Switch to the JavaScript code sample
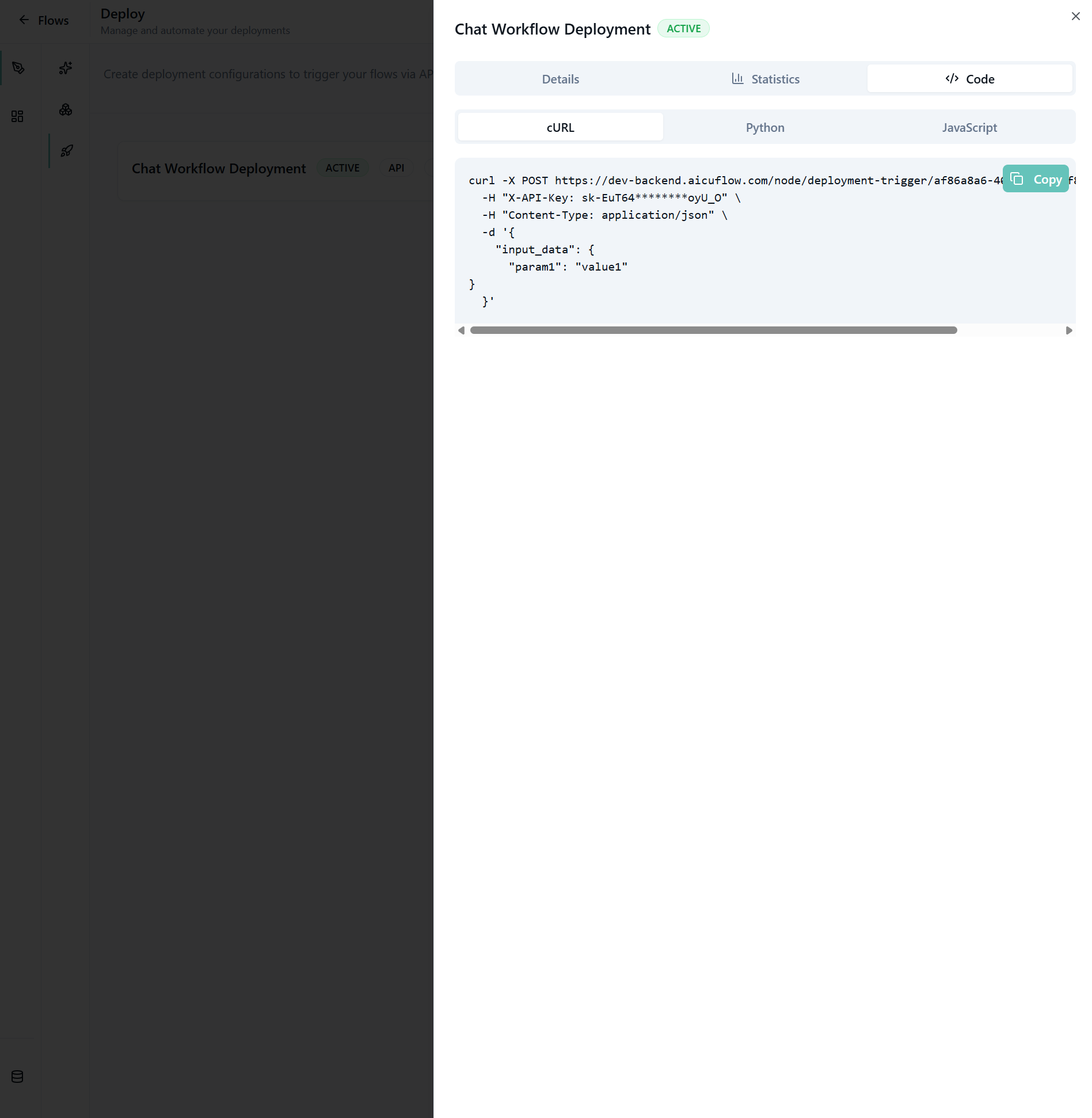This screenshot has height=1118, width=1092. (969, 127)
